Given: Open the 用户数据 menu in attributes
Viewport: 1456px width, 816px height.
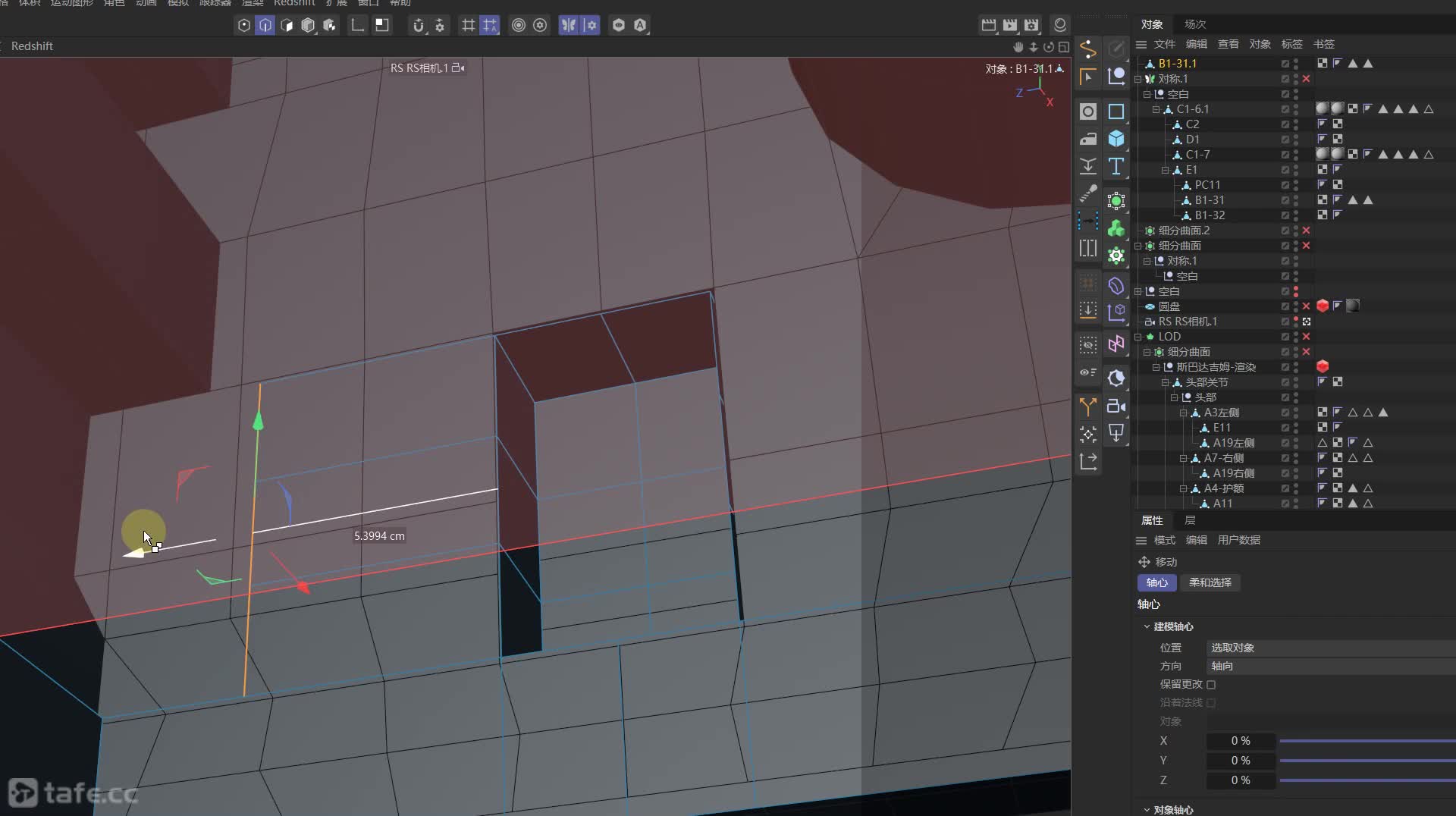Looking at the screenshot, I should 1238,540.
